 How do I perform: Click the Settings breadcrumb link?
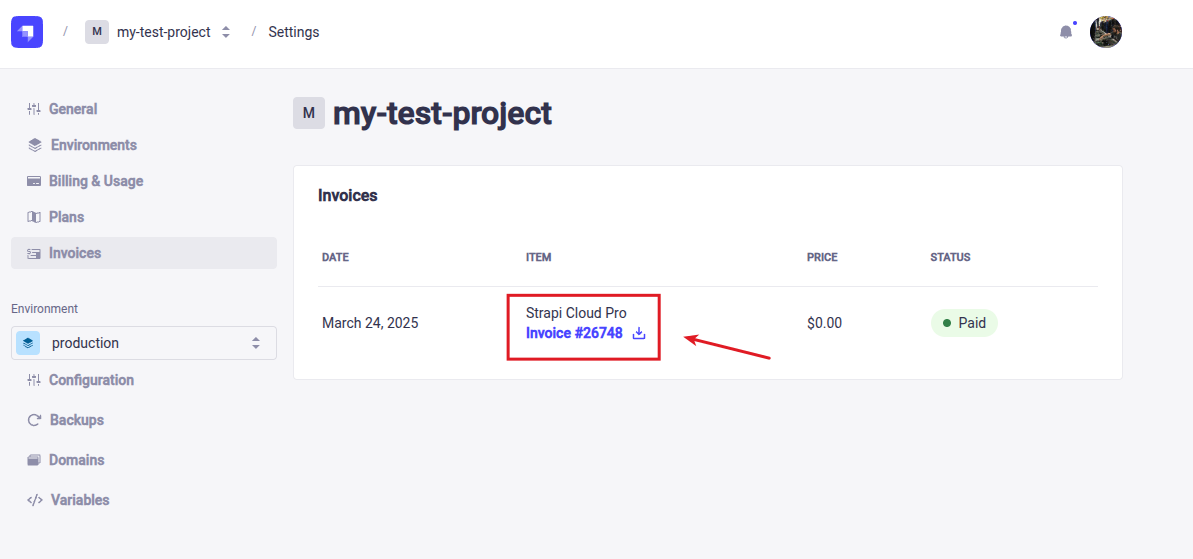[x=293, y=32]
